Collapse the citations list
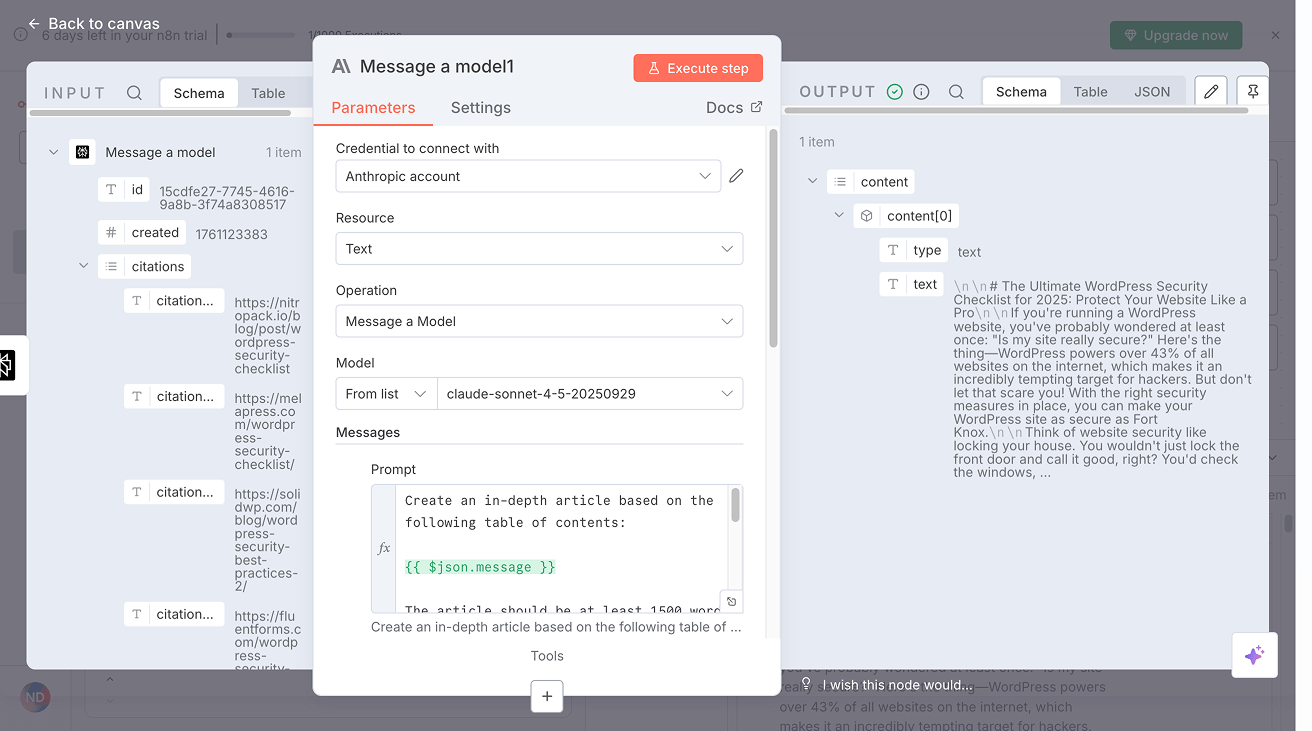This screenshot has width=1312, height=731. [83, 266]
